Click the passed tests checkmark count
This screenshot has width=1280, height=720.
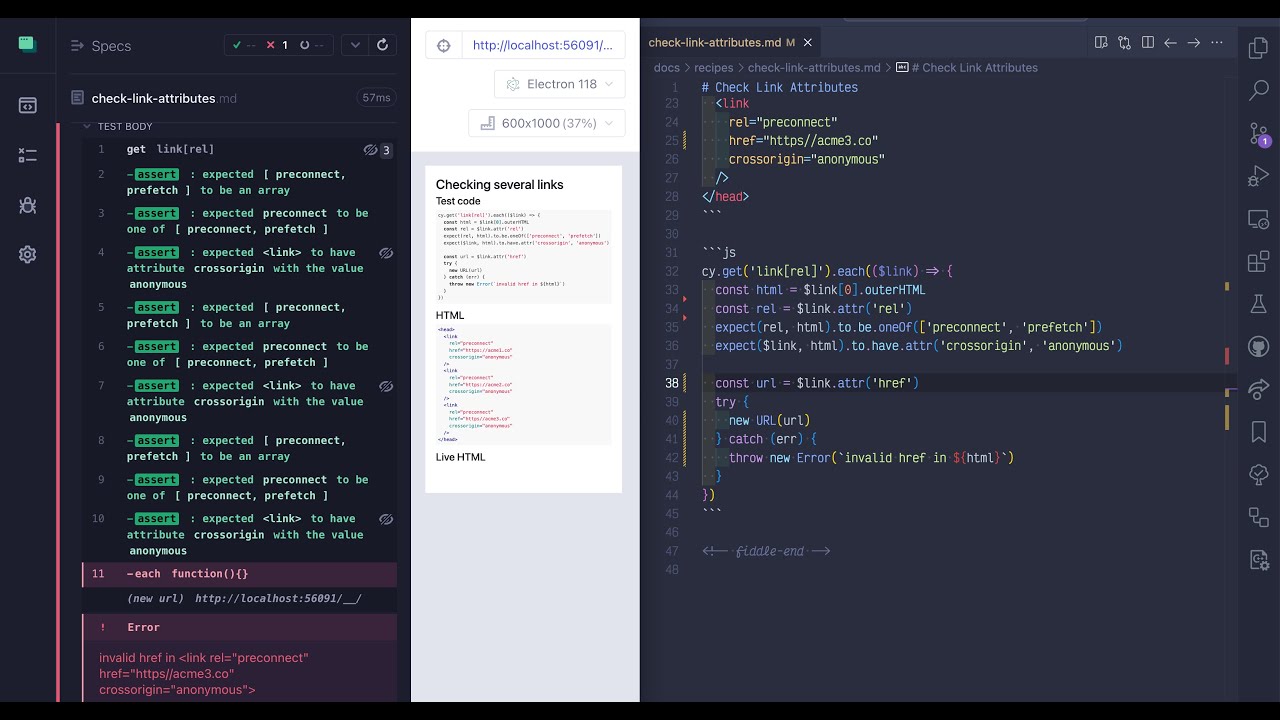245,45
